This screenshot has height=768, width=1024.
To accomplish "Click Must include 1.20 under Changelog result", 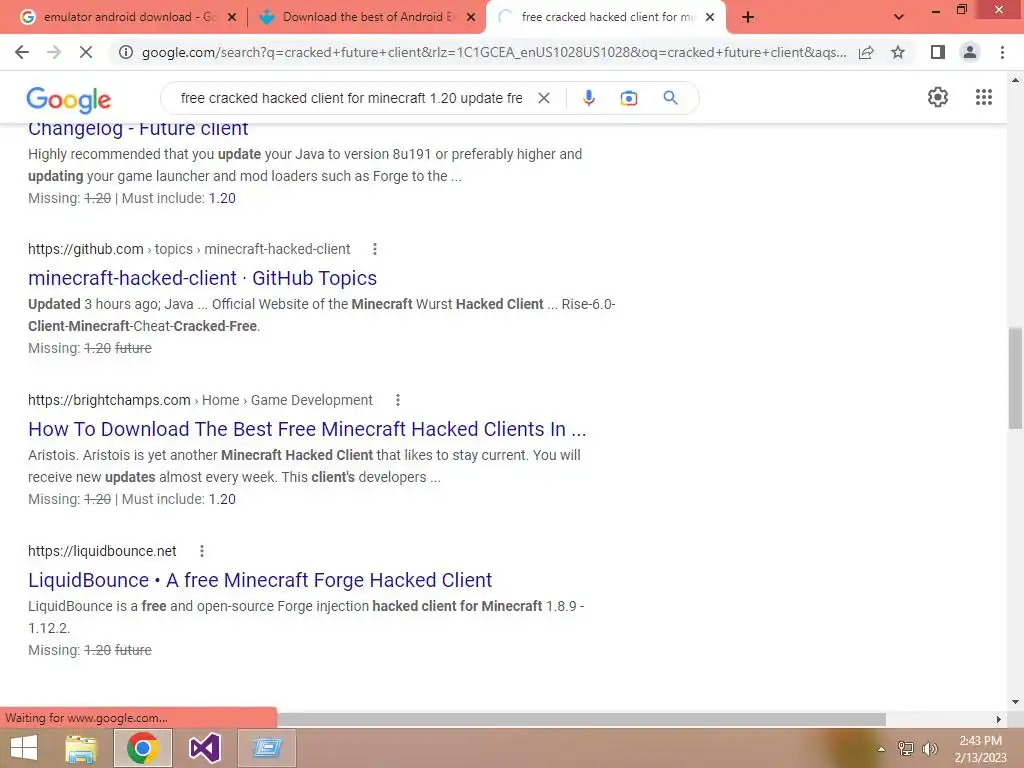I will point(222,198).
